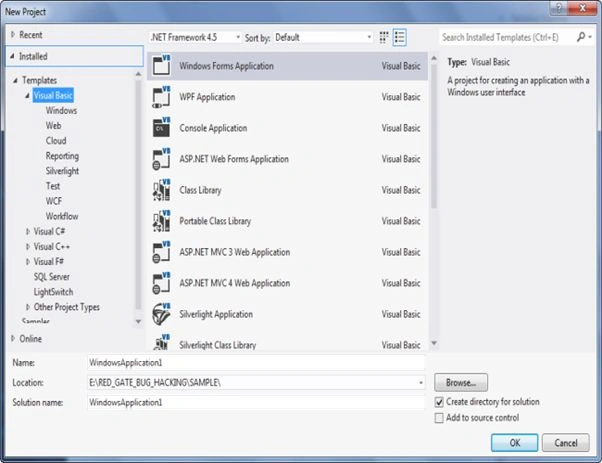Open the dialog help question mark button
602x463 pixels.
pyautogui.click(x=559, y=8)
